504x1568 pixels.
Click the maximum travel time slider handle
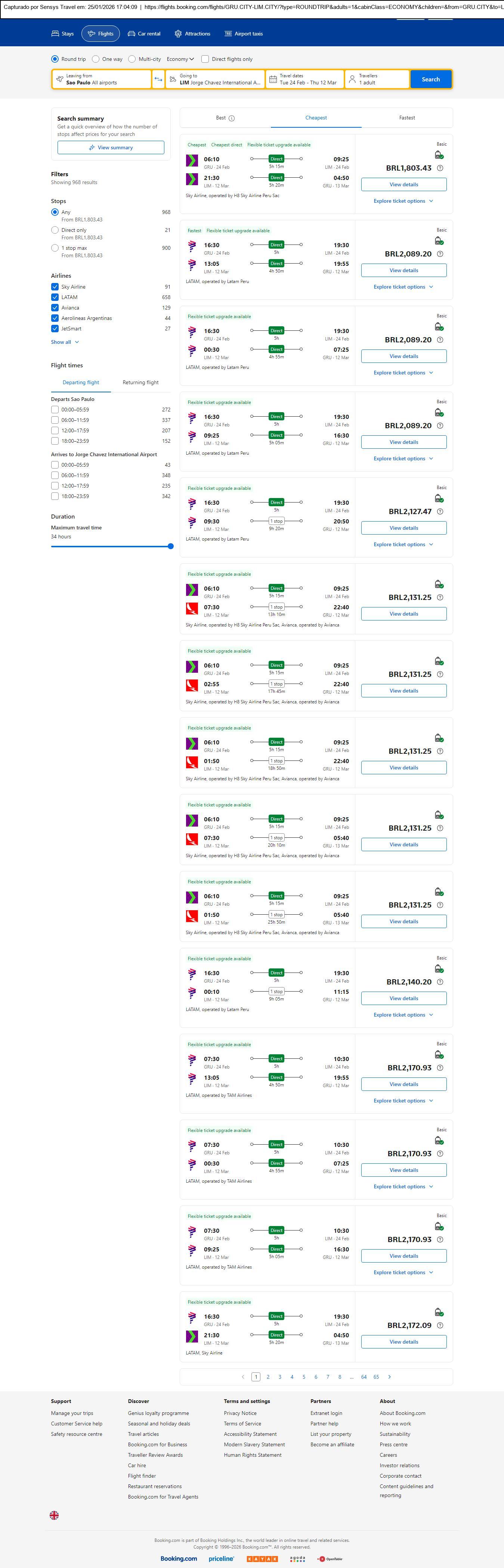[171, 546]
